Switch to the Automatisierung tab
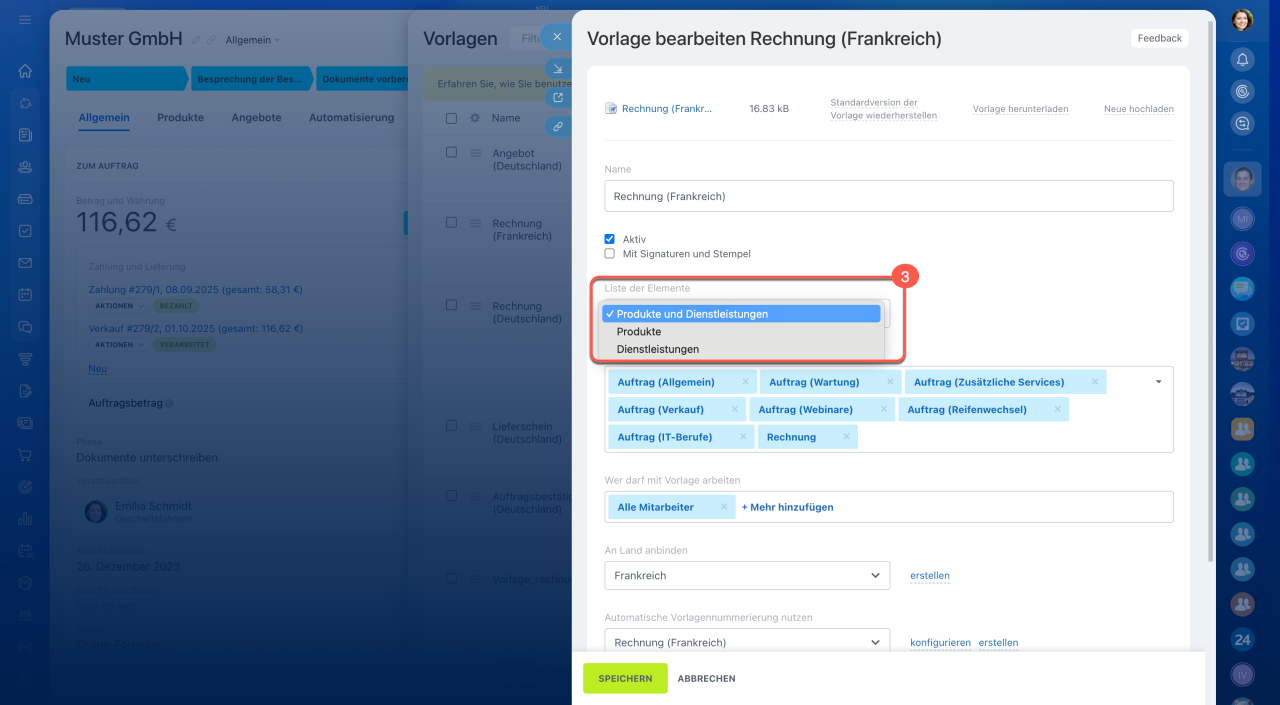 tap(351, 117)
